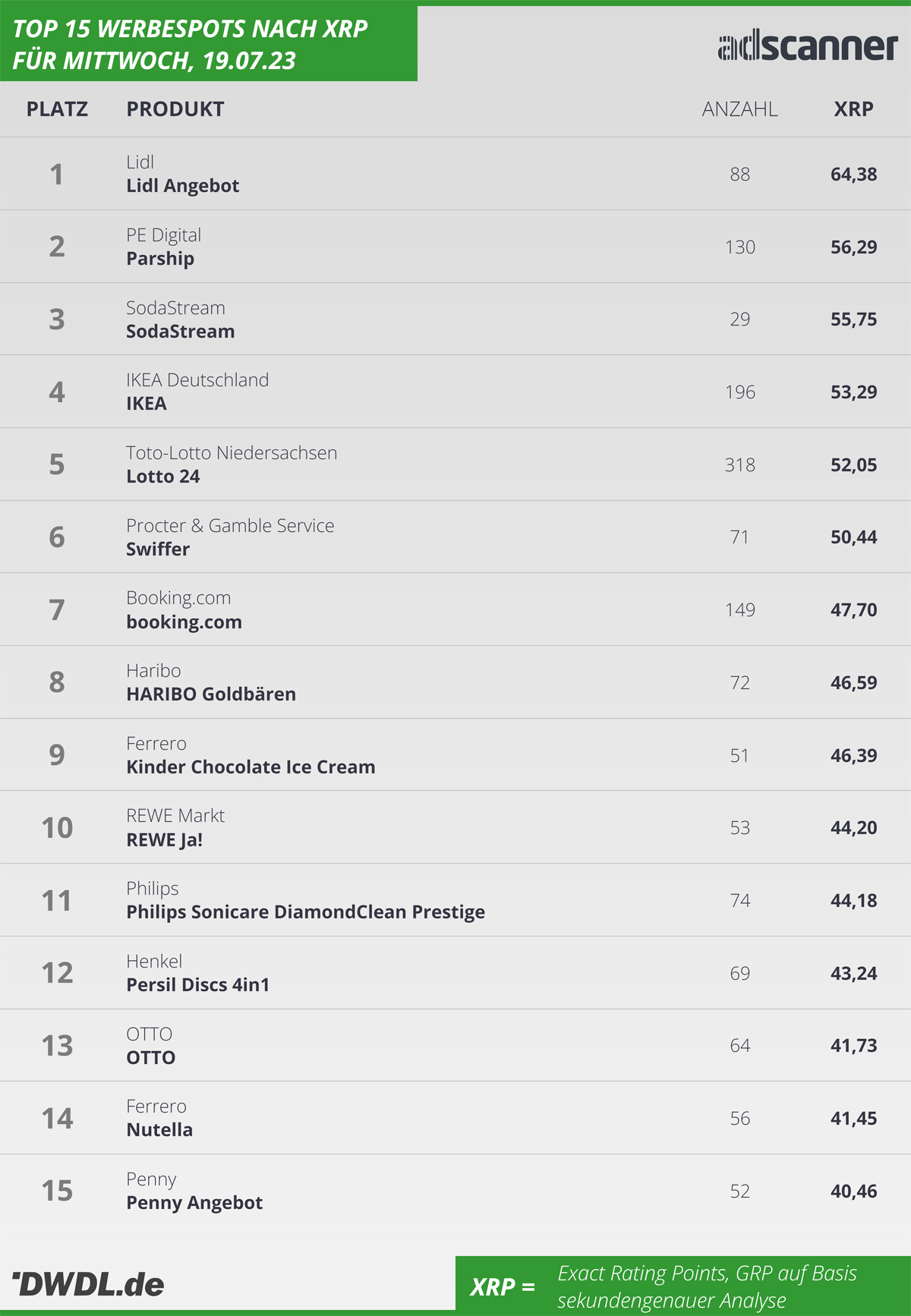Select the PLATZ column header
The height and width of the screenshot is (1316, 911).
[x=57, y=109]
